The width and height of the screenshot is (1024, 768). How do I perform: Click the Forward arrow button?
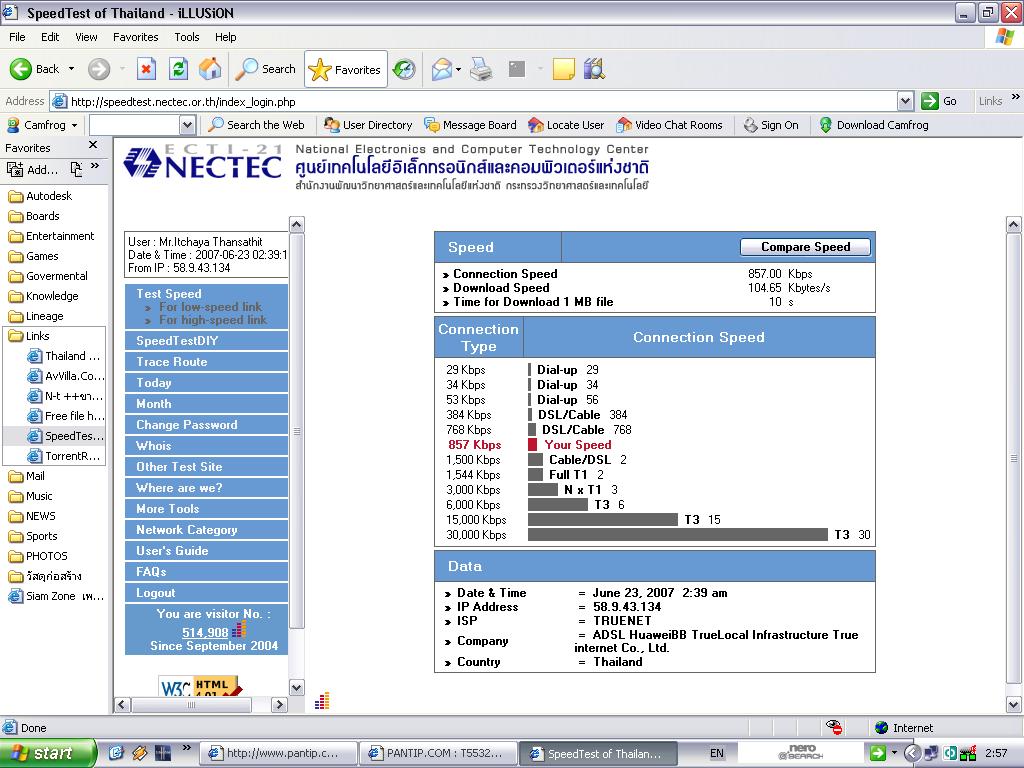(x=99, y=69)
